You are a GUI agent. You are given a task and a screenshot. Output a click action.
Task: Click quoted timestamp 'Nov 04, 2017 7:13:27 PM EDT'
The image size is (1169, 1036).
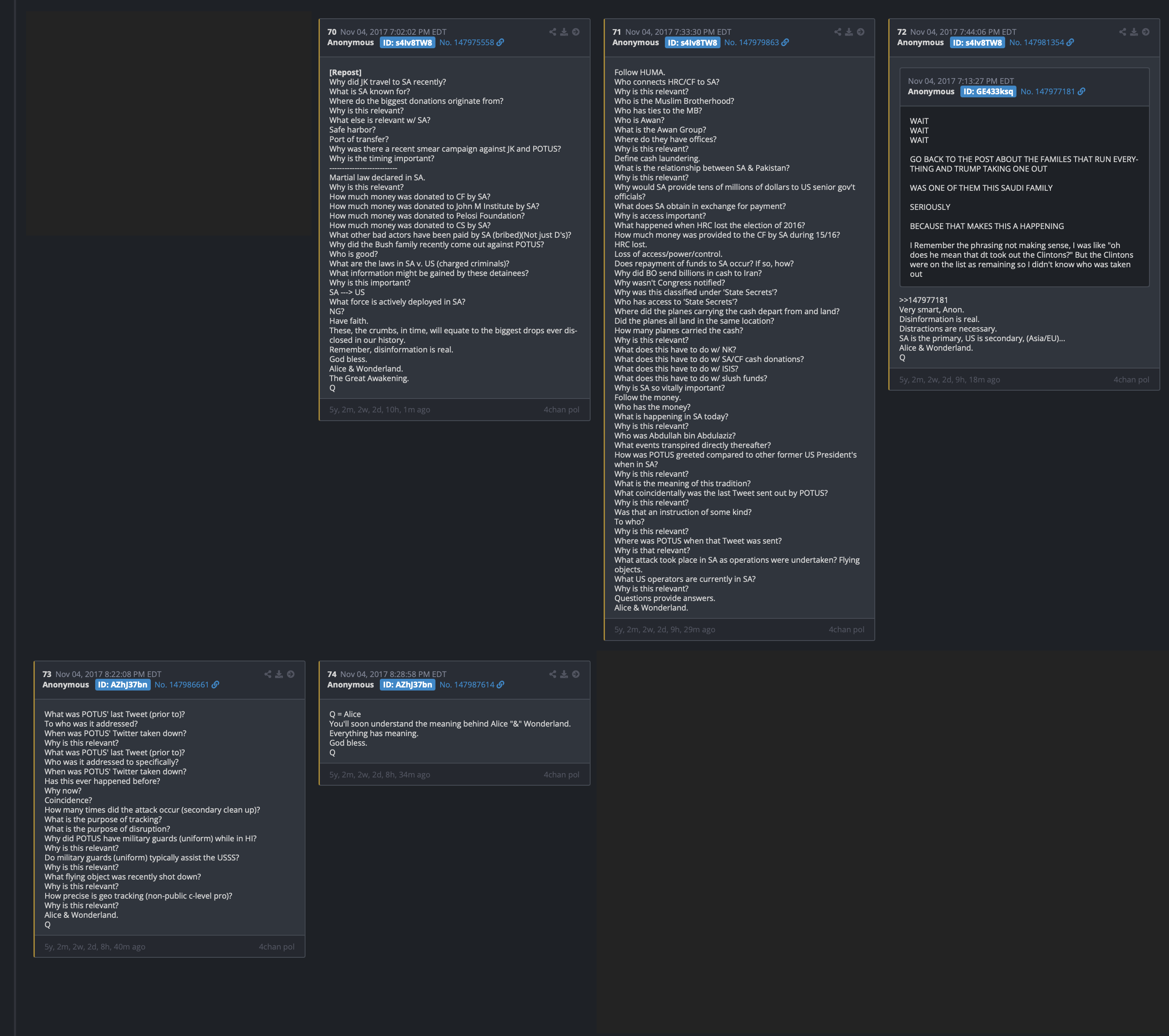point(961,81)
